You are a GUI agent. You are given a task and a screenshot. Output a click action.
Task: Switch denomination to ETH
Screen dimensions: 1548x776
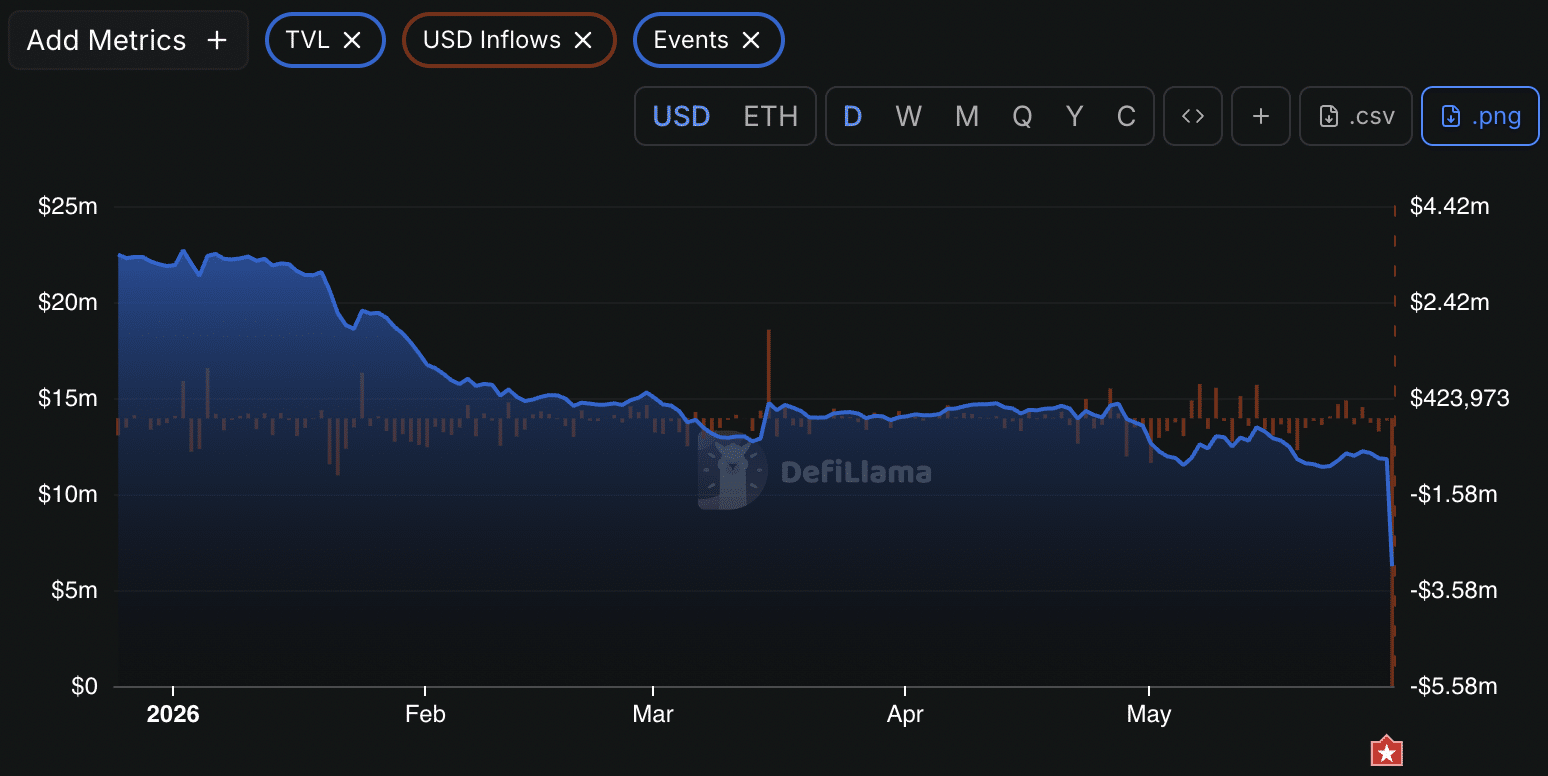pyautogui.click(x=771, y=116)
